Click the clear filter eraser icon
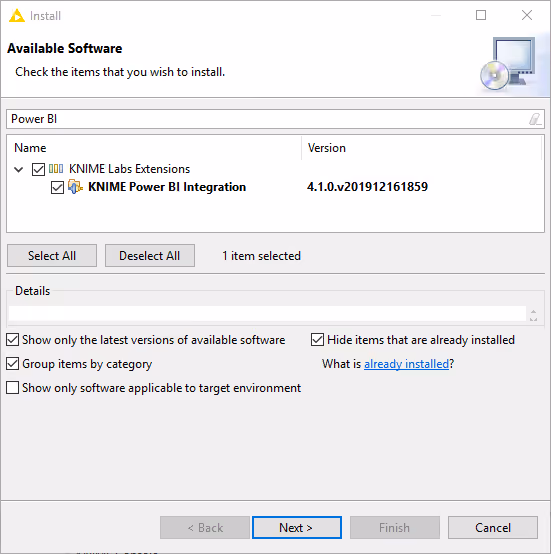Image resolution: width=551 pixels, height=554 pixels. point(535,119)
